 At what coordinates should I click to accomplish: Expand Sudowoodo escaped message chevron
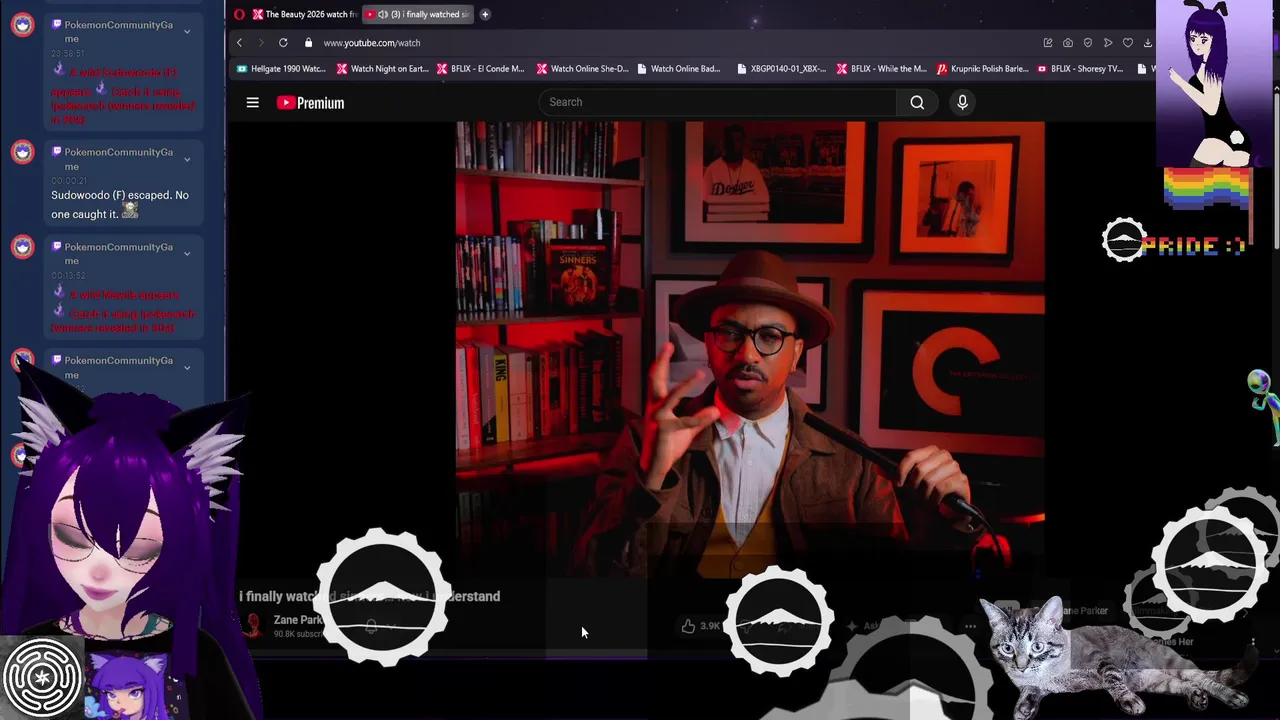187,160
